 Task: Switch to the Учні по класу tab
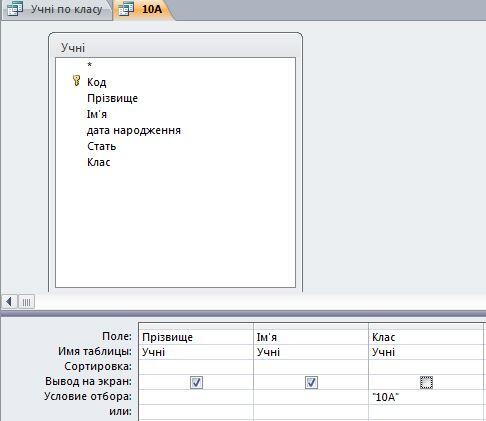57,10
